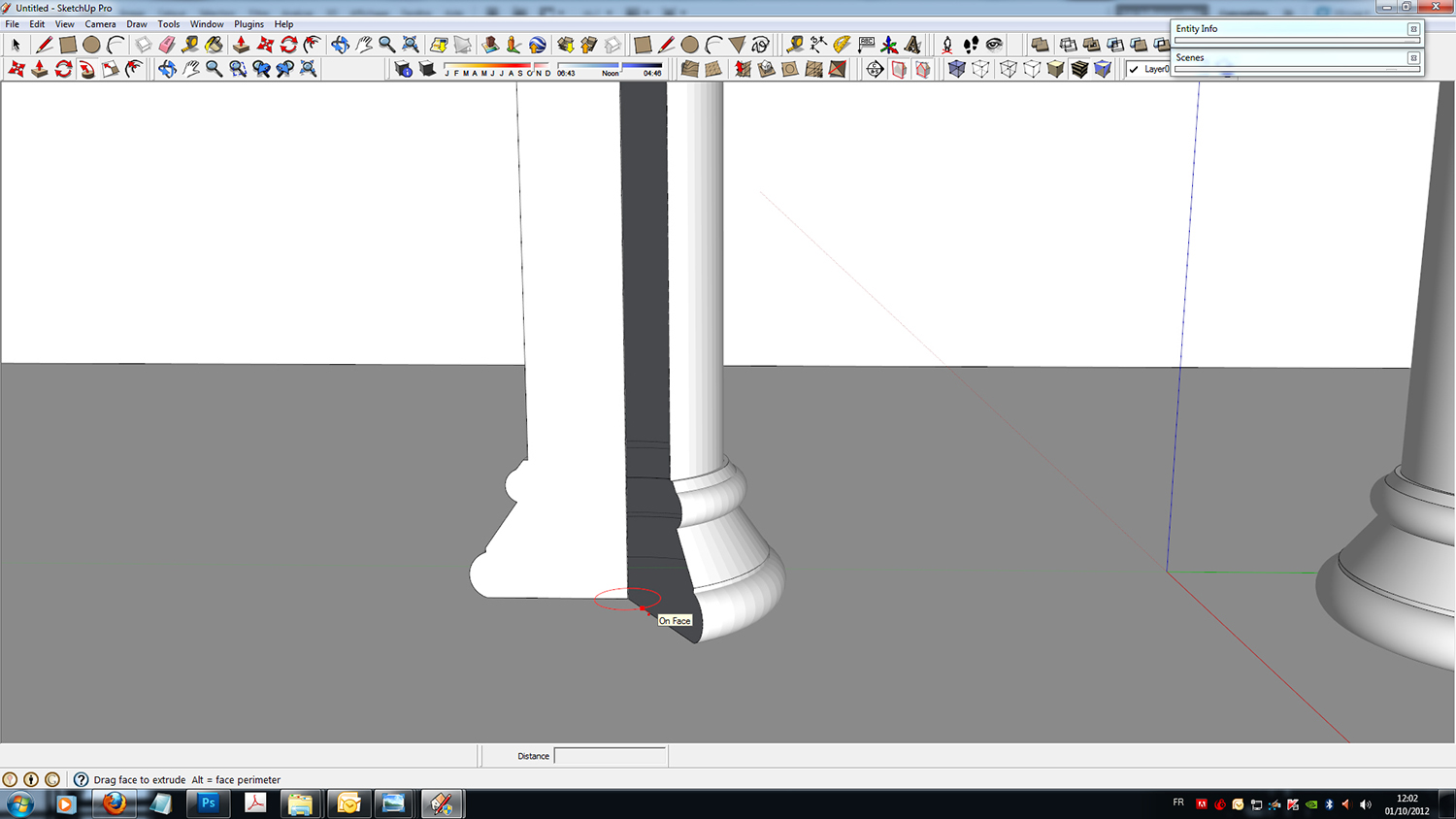
Task: Select the Eraser tool
Action: pos(166,45)
